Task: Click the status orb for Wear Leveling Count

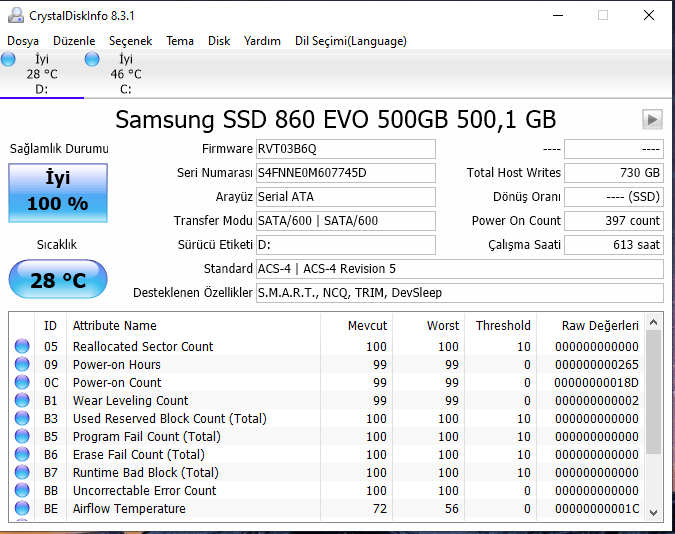Action: pos(22,400)
